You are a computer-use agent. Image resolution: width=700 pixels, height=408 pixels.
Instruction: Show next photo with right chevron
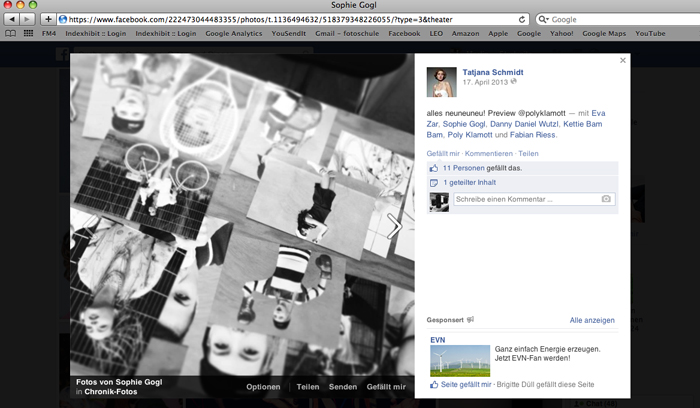pyautogui.click(x=395, y=226)
